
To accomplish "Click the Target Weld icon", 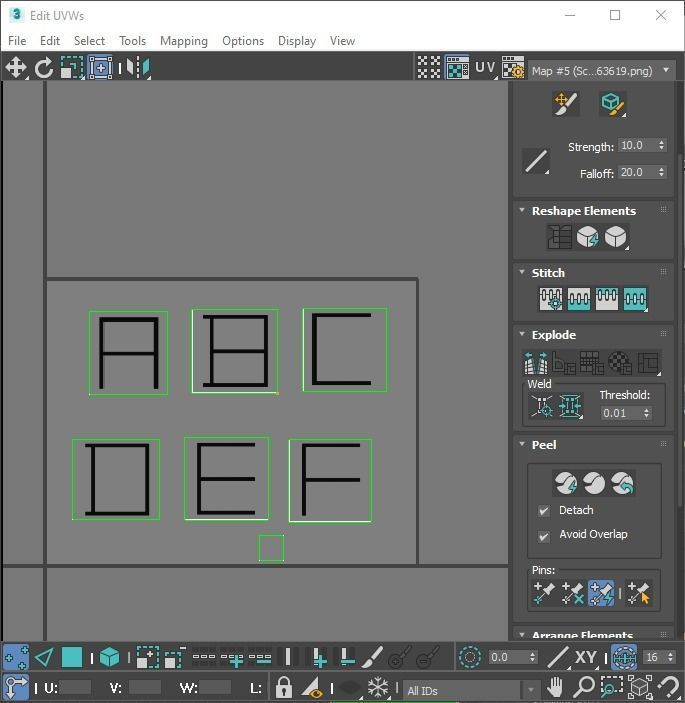I will click(542, 406).
